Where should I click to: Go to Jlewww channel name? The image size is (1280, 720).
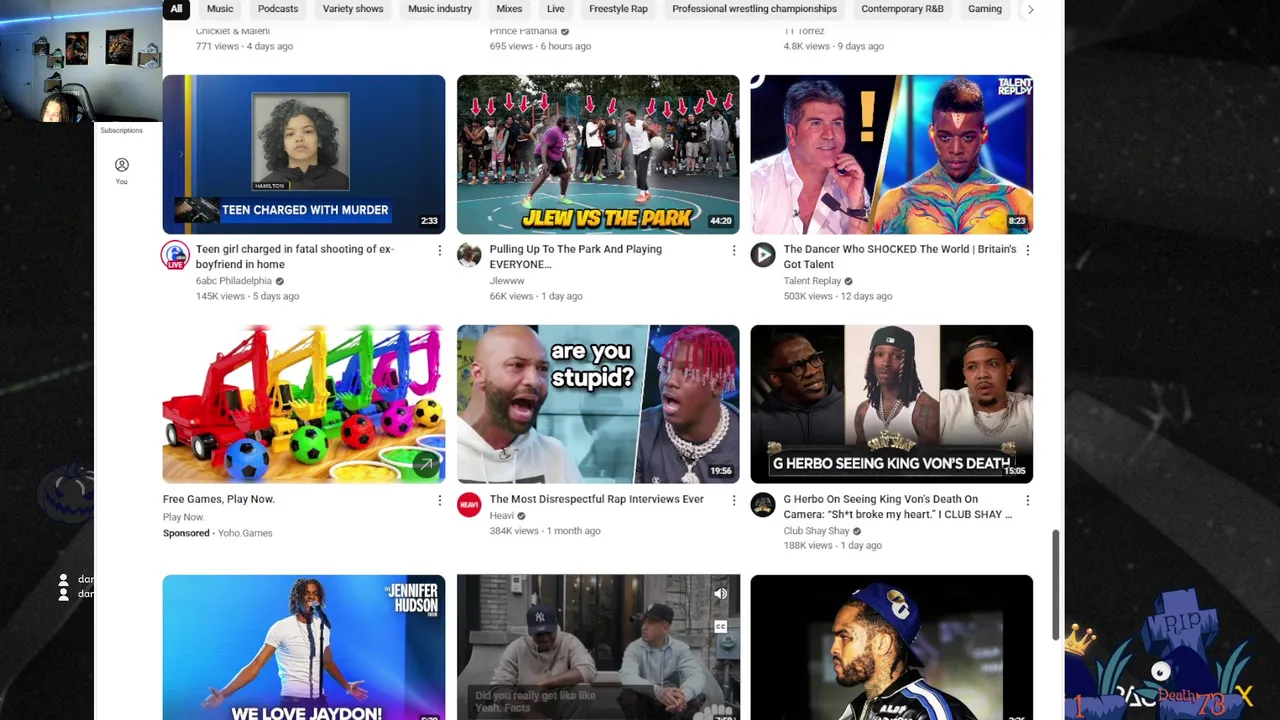point(507,281)
